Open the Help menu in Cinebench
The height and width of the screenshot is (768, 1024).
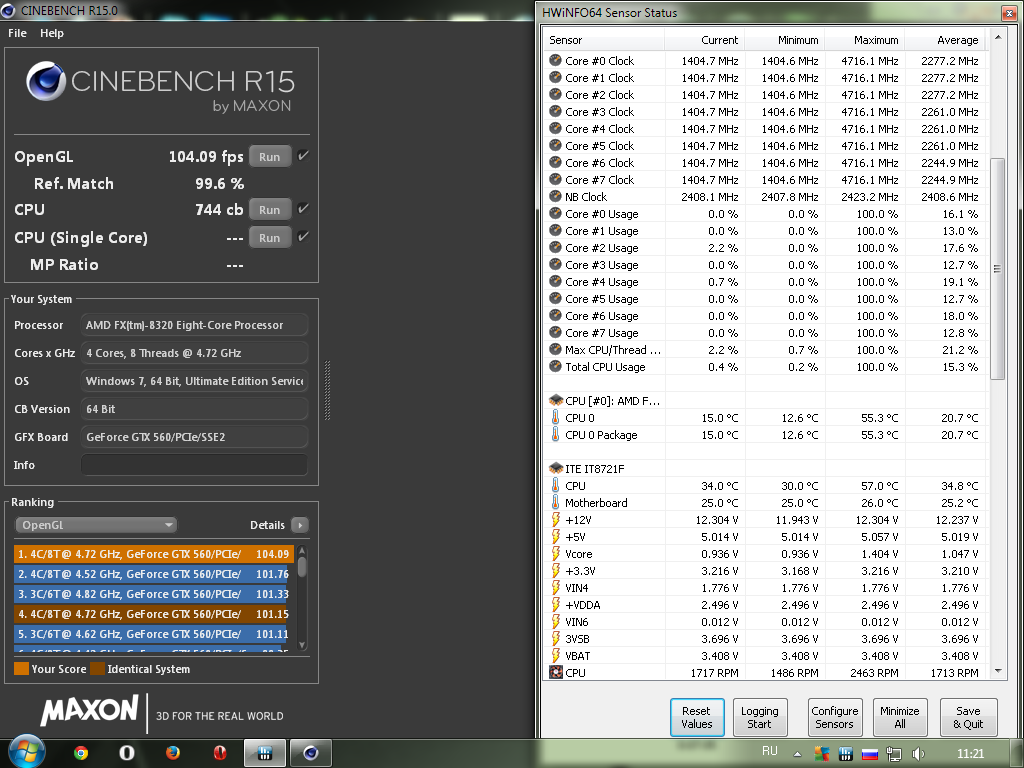tap(52, 33)
